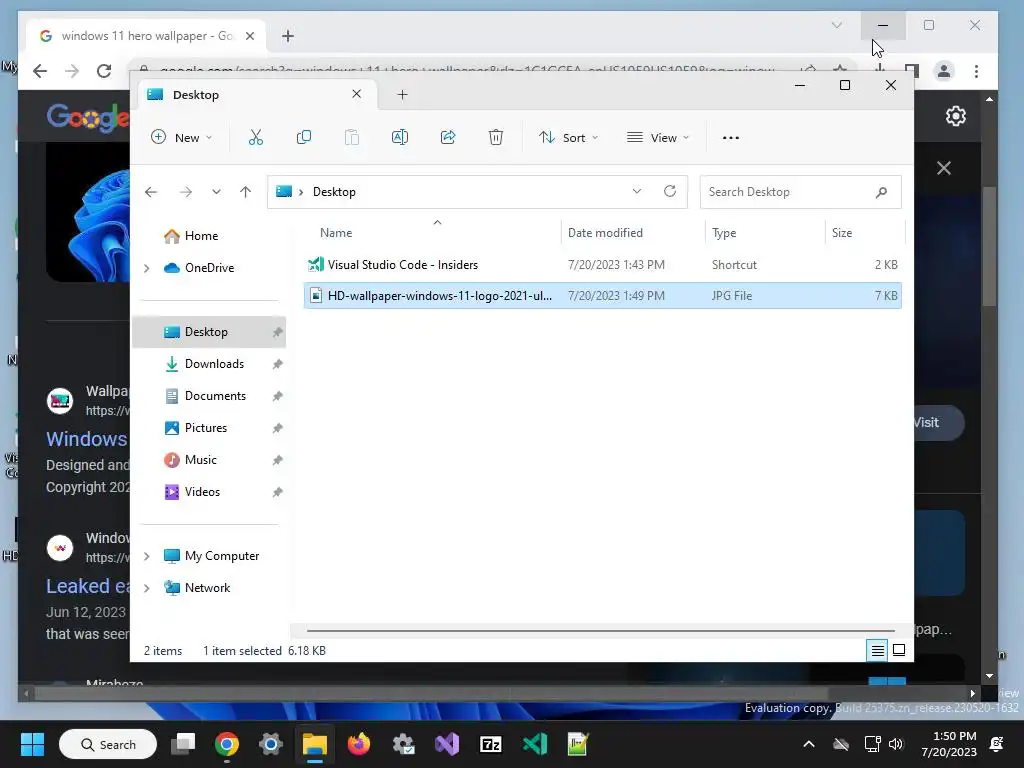Click the taskbar clock 1:50 PM
The width and height of the screenshot is (1024, 768).
point(949,744)
